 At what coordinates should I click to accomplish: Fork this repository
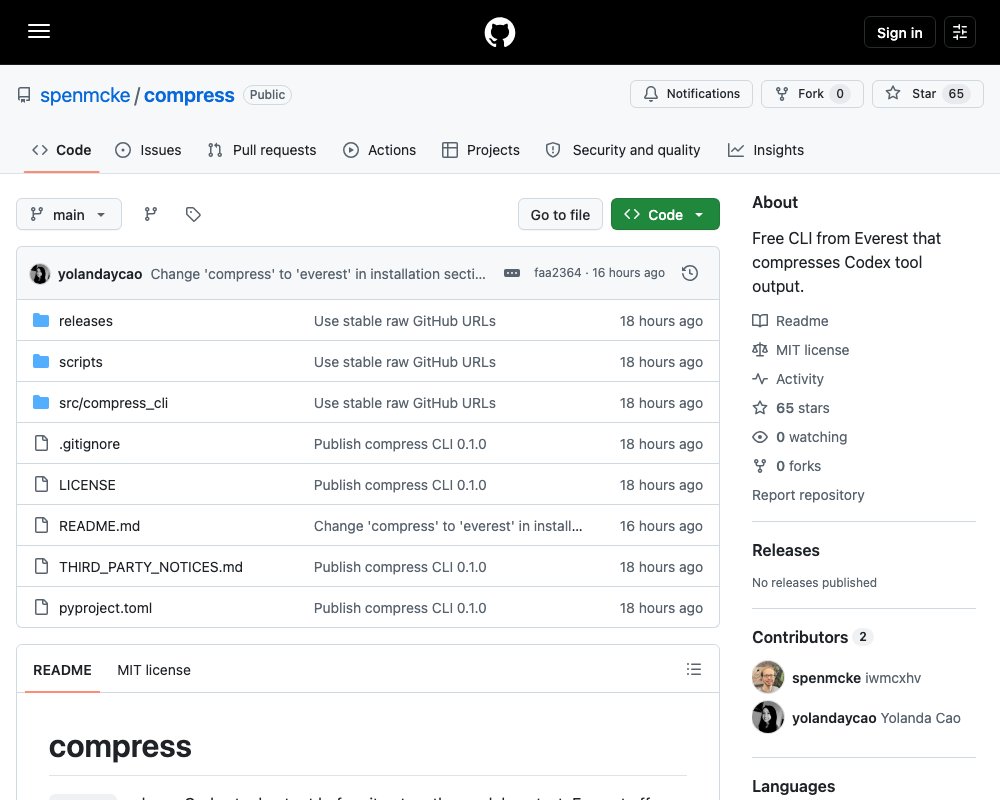tap(812, 94)
